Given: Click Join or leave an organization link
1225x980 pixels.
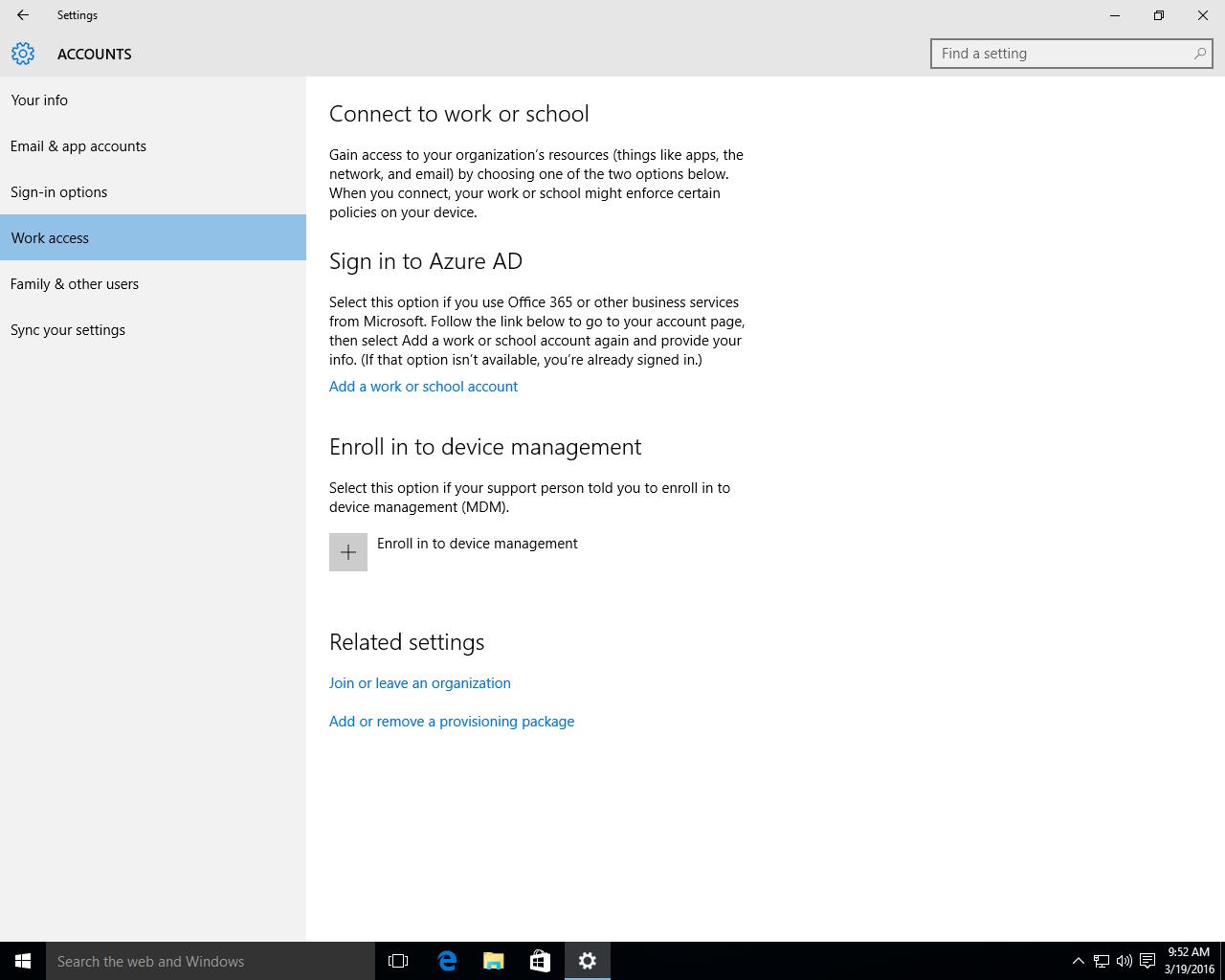Looking at the screenshot, I should (420, 683).
